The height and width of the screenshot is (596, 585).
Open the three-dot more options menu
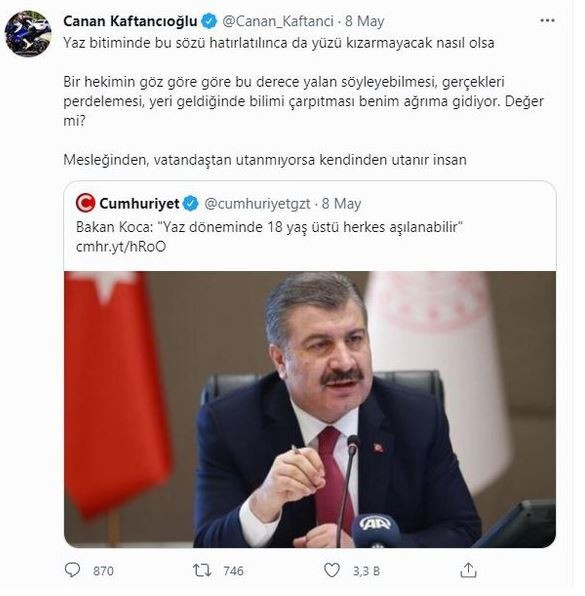tap(547, 21)
